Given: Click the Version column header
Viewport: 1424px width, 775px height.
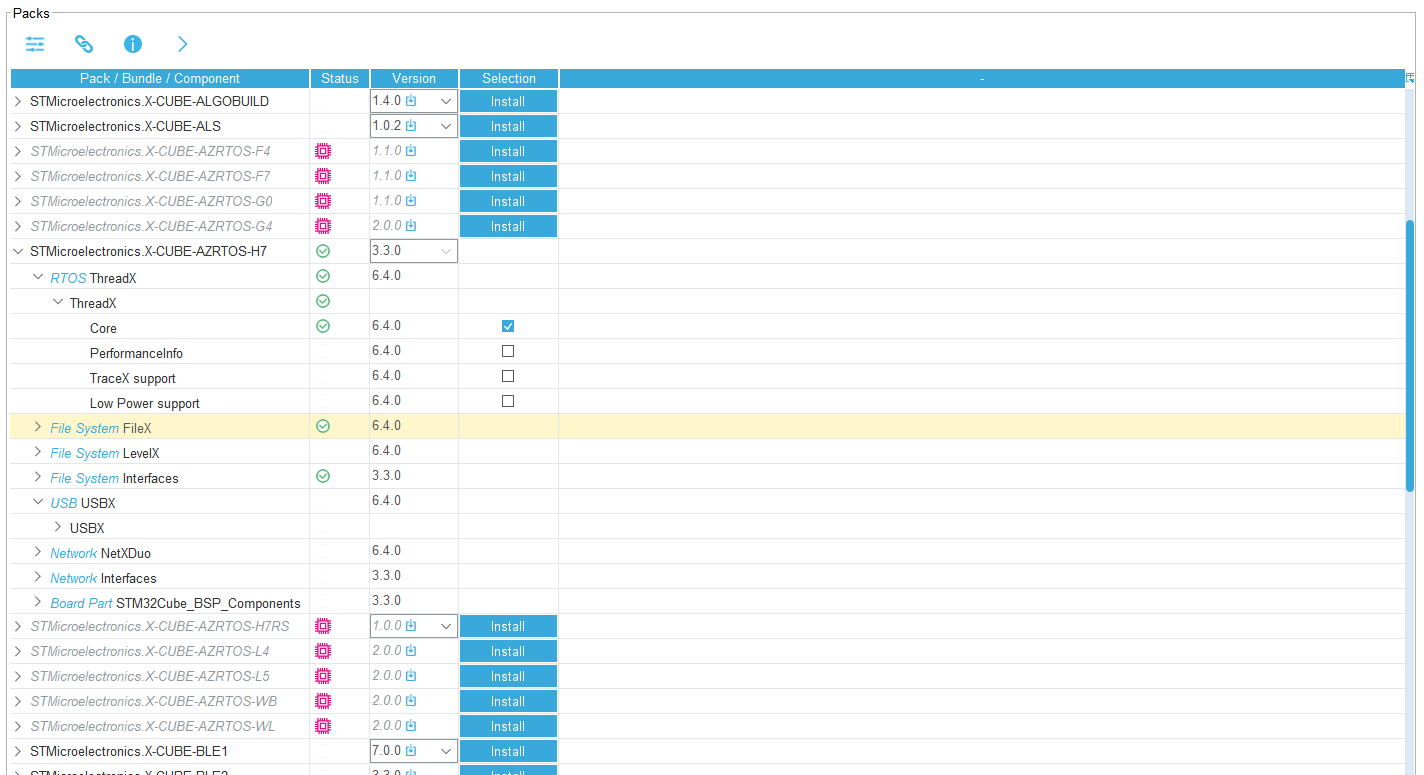Looking at the screenshot, I should pos(414,78).
